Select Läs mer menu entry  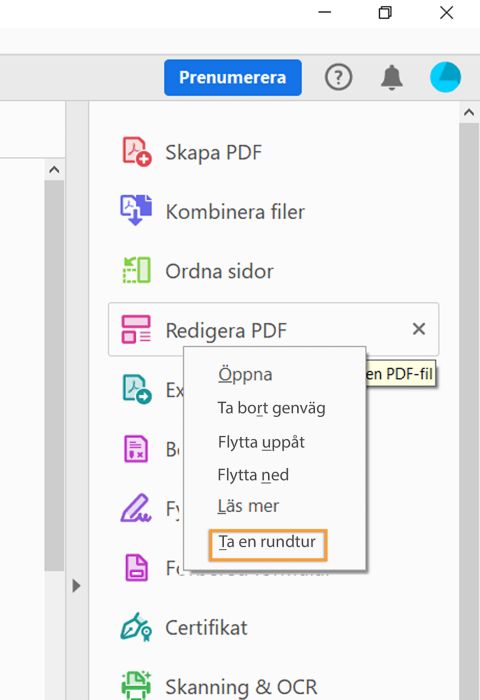[x=248, y=506]
